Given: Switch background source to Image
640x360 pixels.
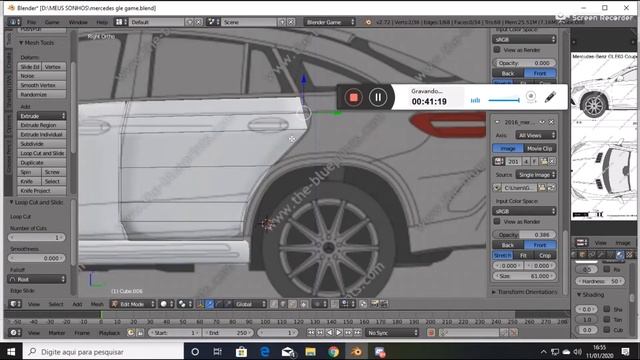Looking at the screenshot, I should 508,148.
